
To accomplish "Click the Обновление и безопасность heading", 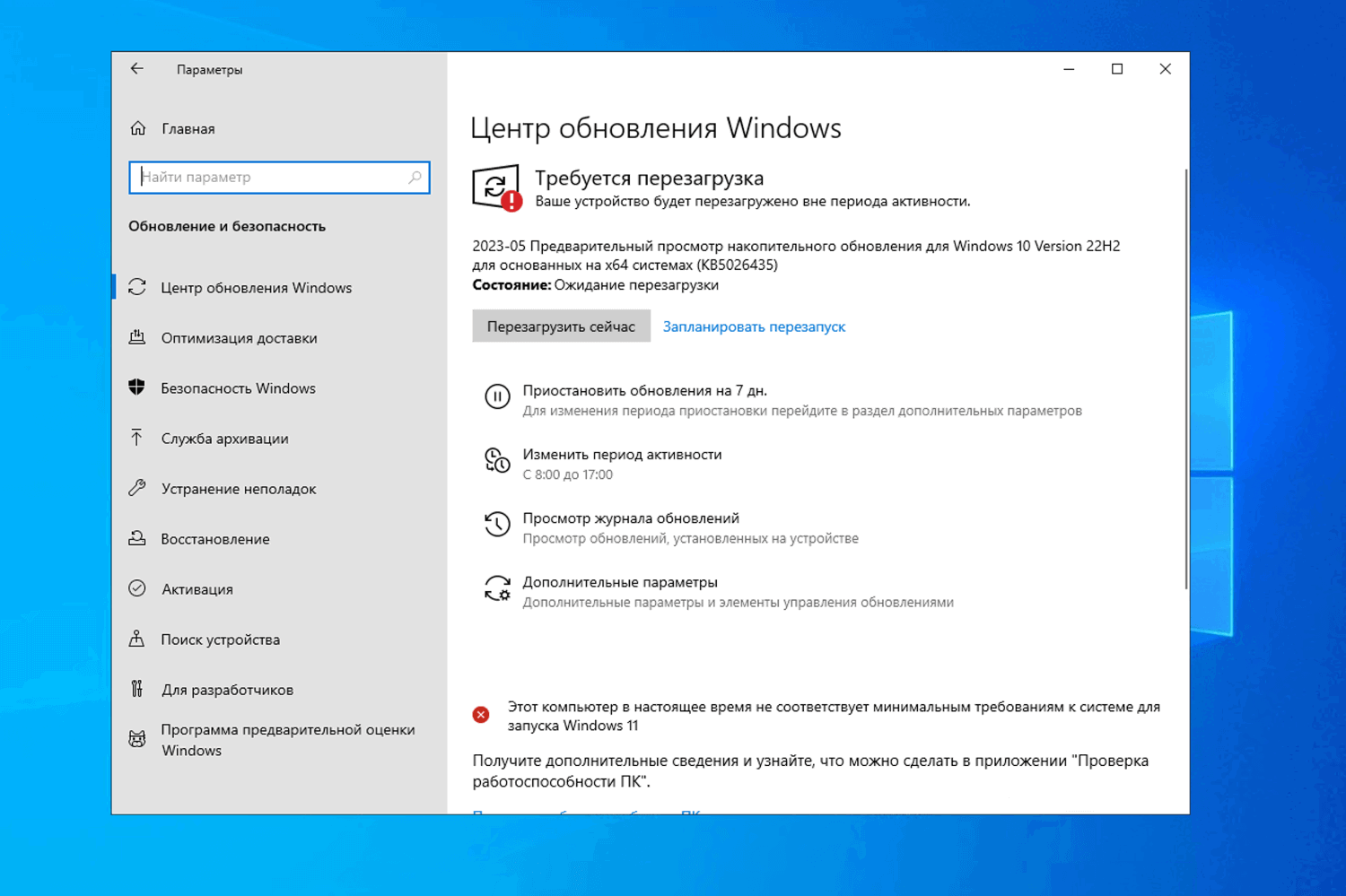I will point(227,226).
